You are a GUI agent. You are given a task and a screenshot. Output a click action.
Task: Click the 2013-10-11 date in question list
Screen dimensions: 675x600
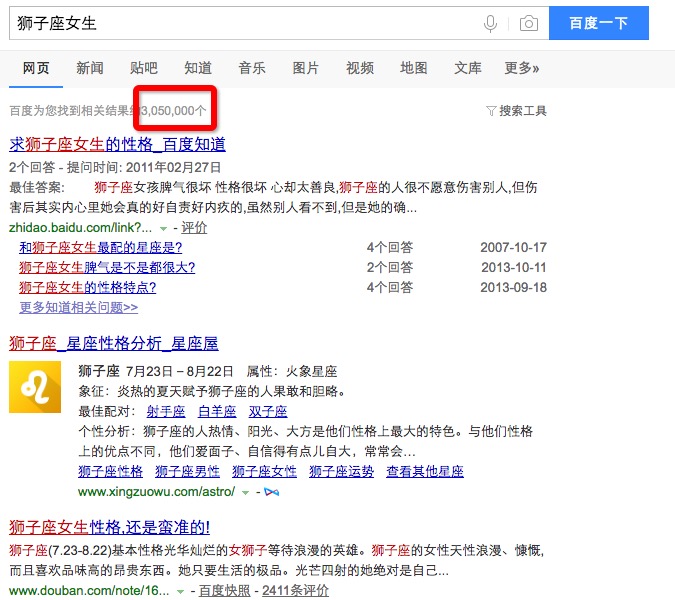(x=514, y=268)
